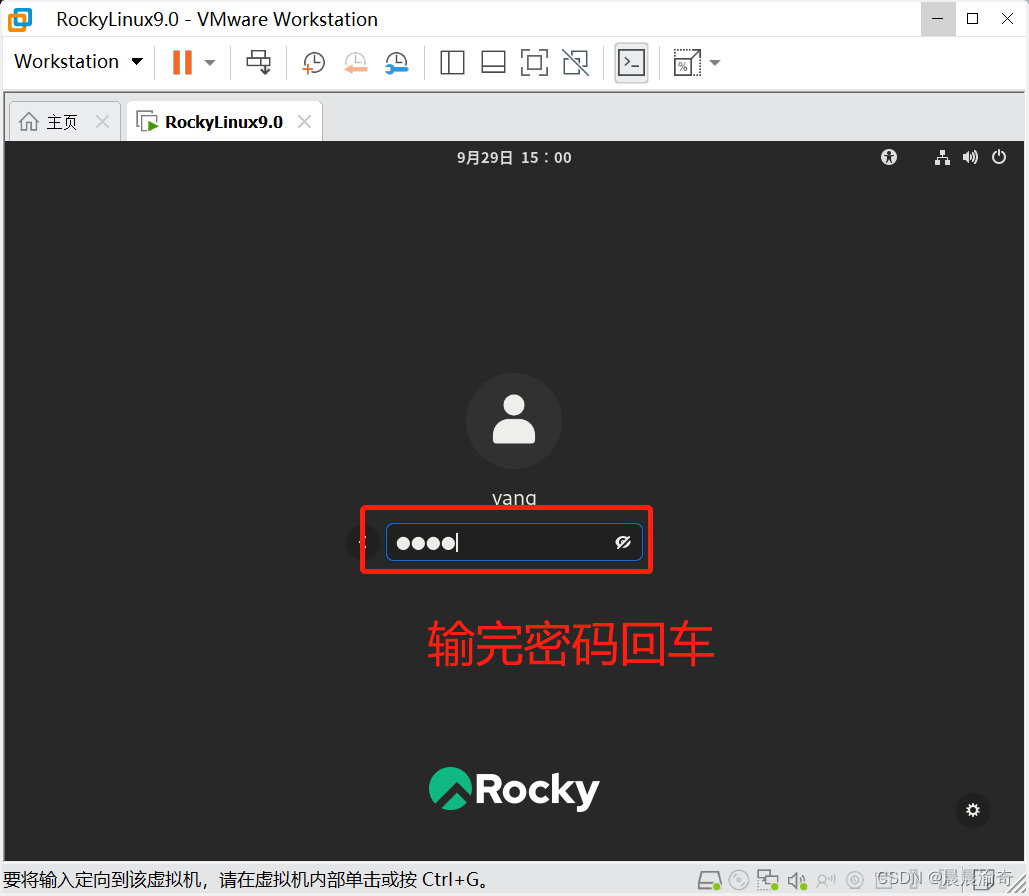Open the Workstation menu
The image size is (1029, 896).
click(78, 62)
